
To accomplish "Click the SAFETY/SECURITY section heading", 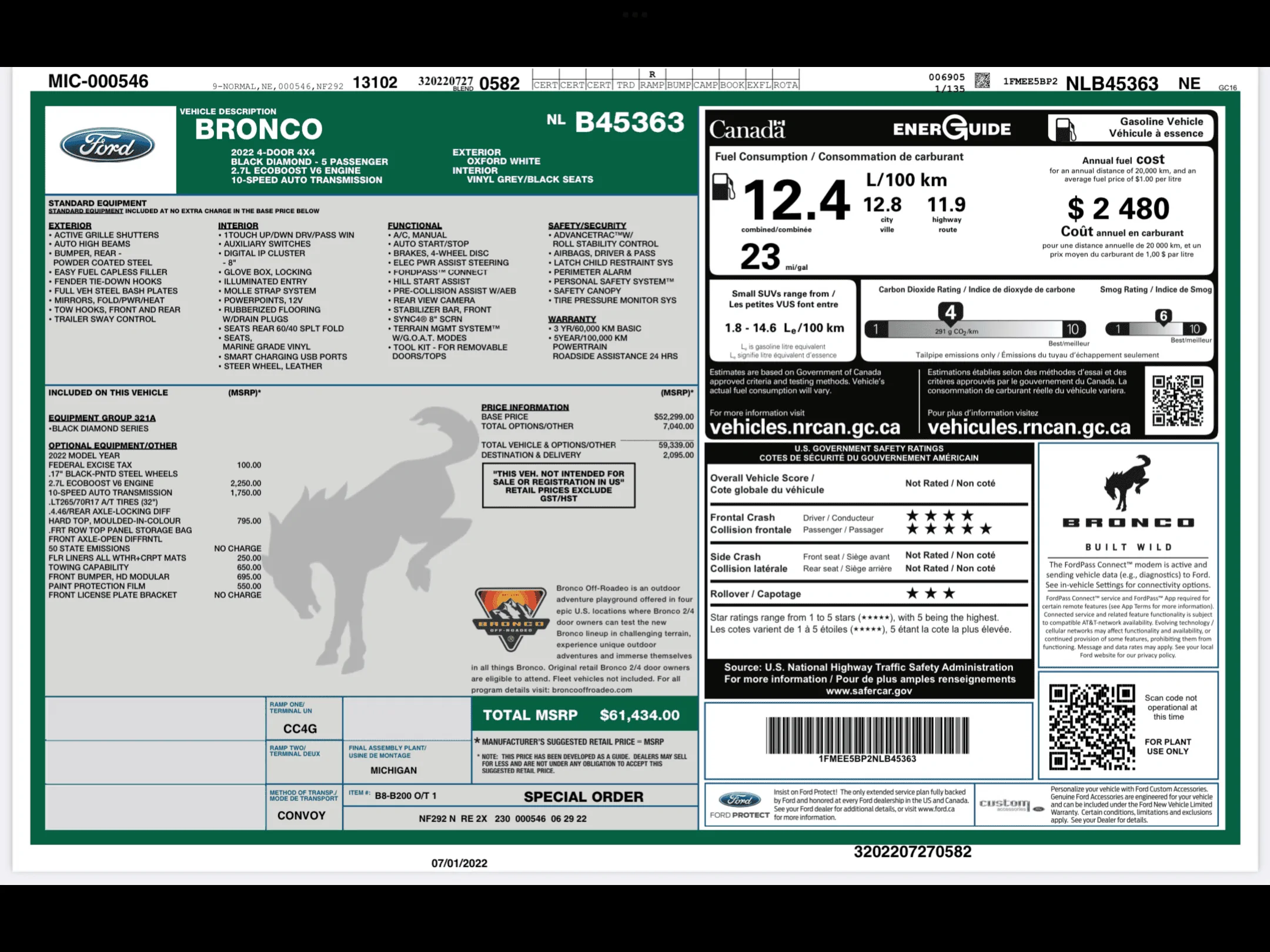I will coord(587,226).
